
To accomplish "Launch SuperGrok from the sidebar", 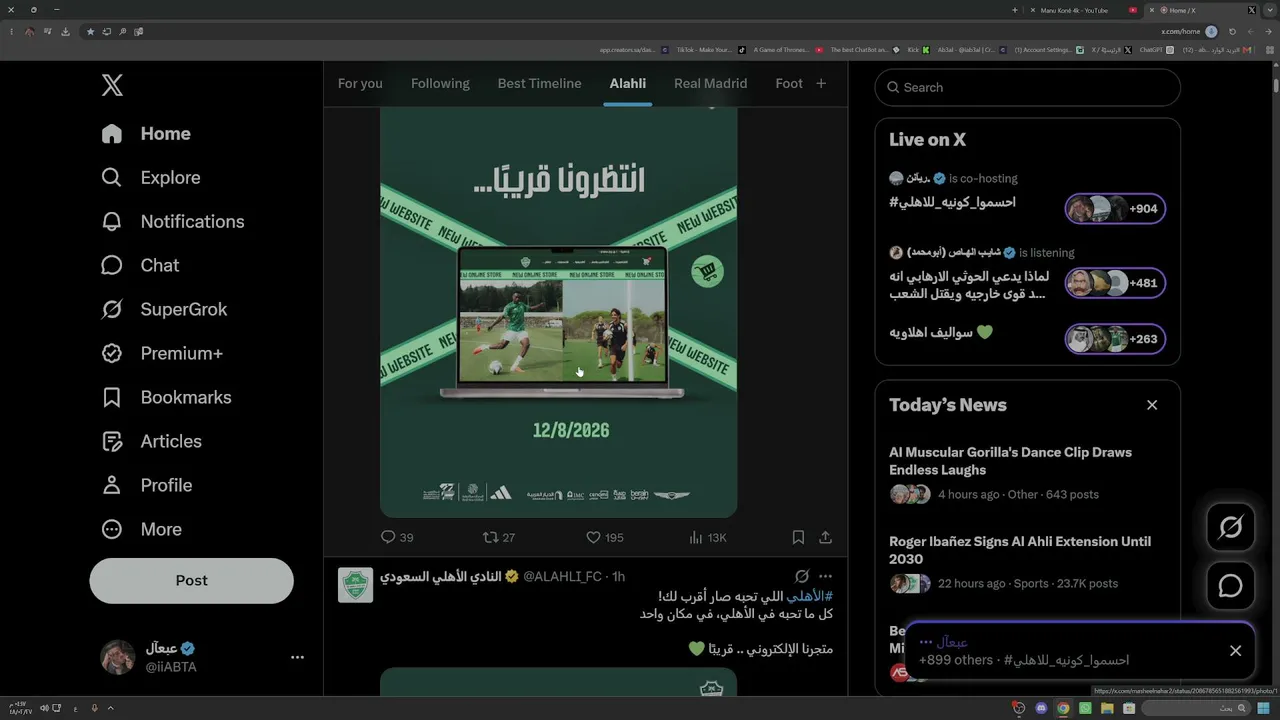I will [x=164, y=310].
